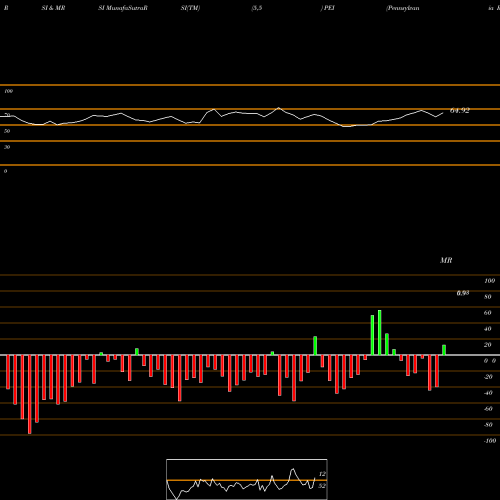Click the -60 label on MR axis
500x500 pixels.
[x=488, y=409]
